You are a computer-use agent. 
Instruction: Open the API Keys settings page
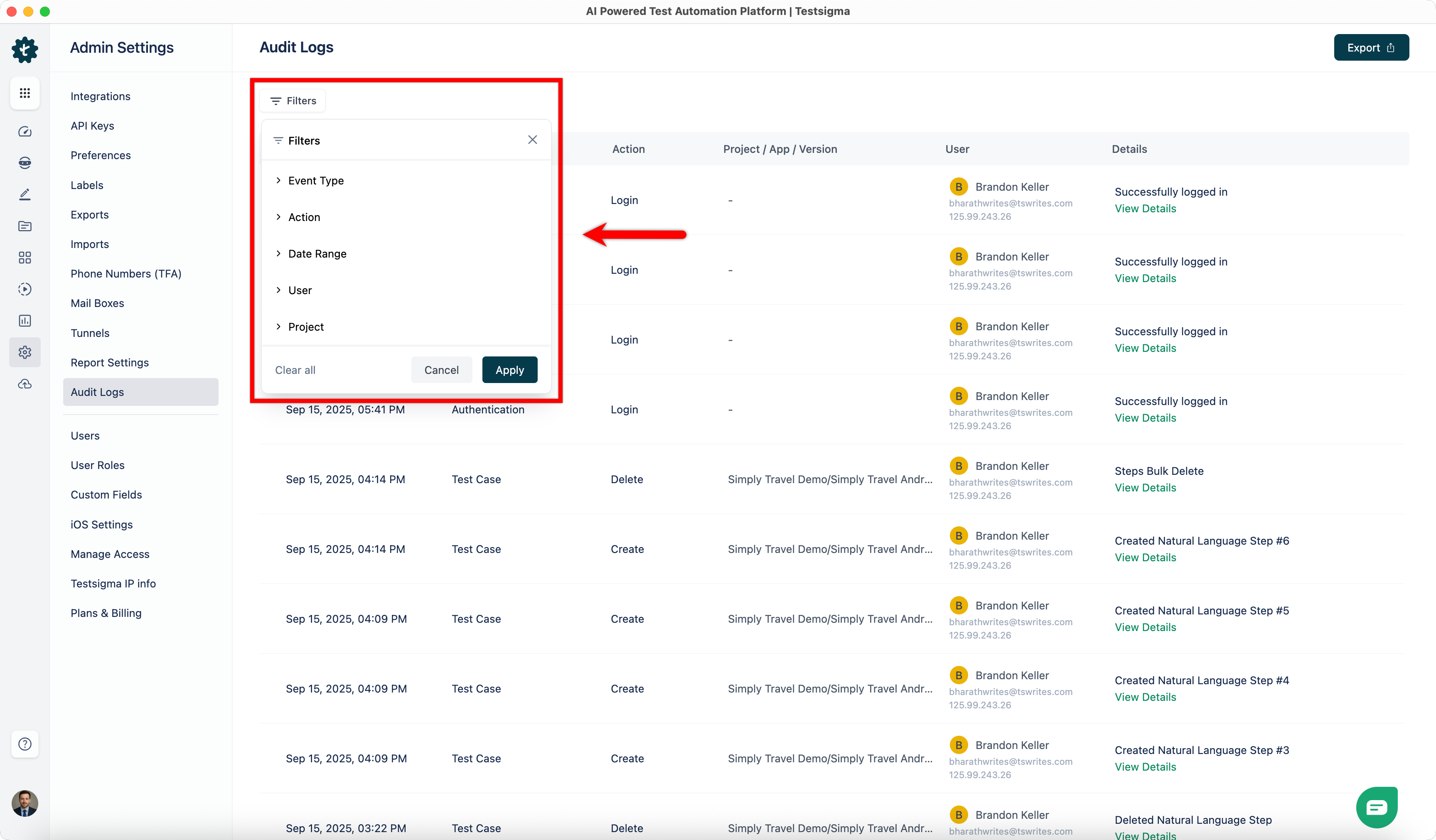[x=92, y=126]
